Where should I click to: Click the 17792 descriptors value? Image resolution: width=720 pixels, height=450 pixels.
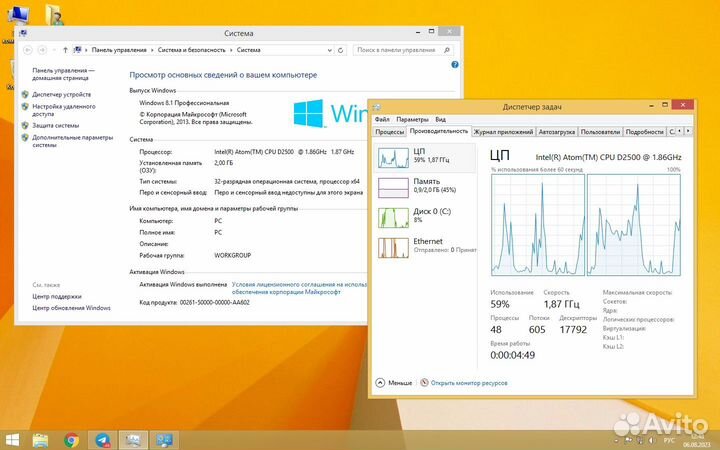(573, 330)
